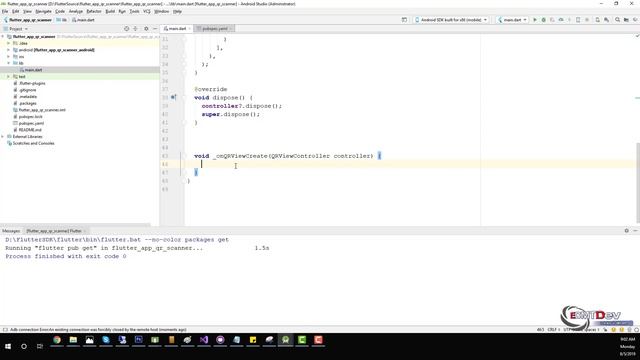Open Task View on the taskbar
Screen dimensions: 640x360
(40, 346)
